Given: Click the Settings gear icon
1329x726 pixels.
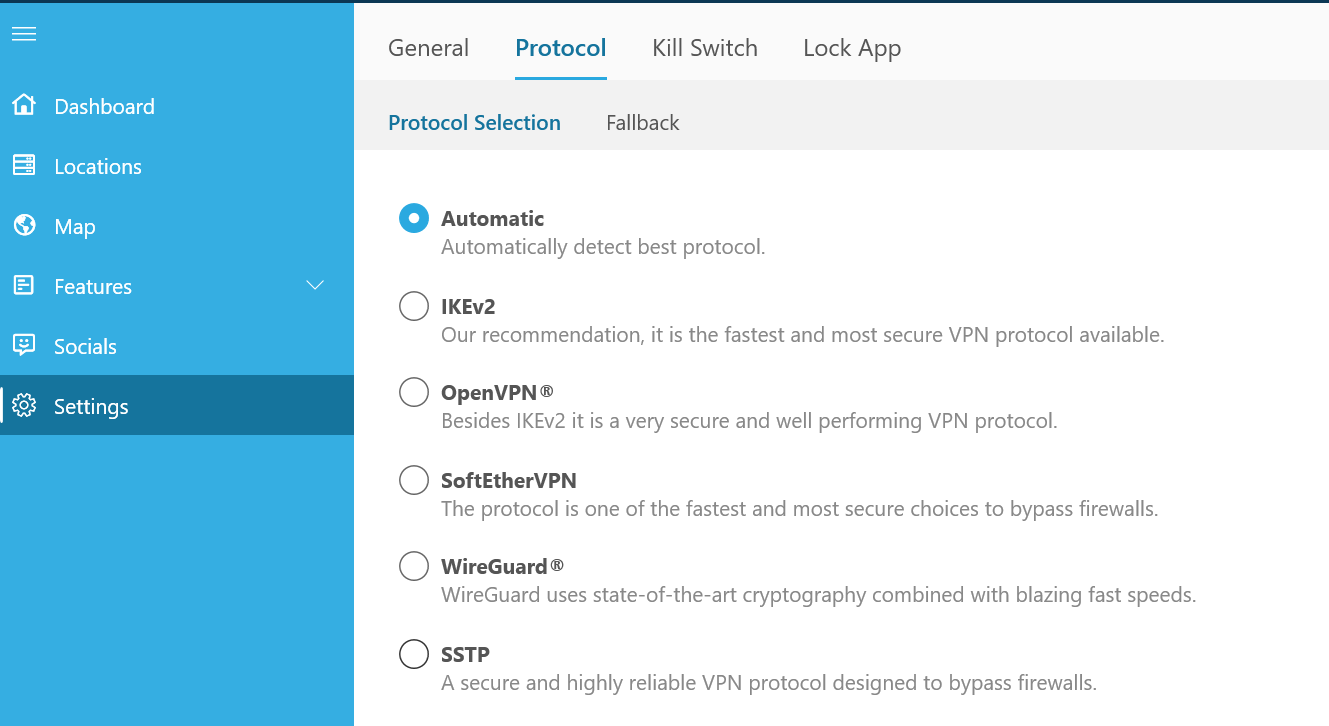Looking at the screenshot, I should coord(24,405).
